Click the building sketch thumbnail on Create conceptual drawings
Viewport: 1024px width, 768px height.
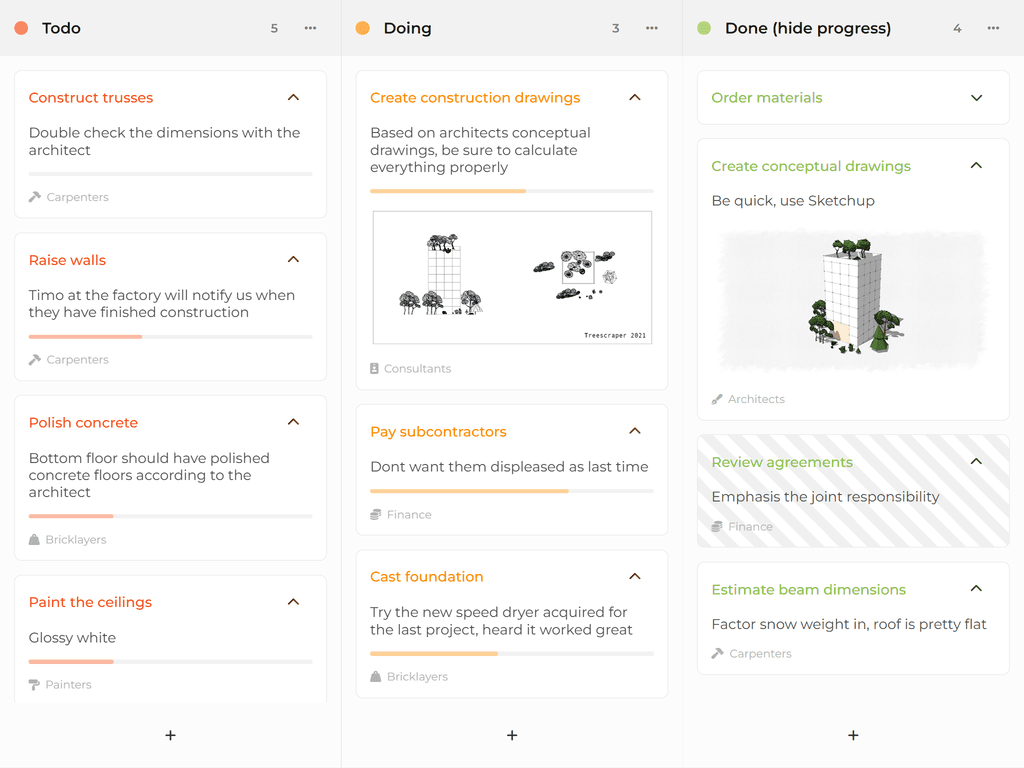[852, 300]
